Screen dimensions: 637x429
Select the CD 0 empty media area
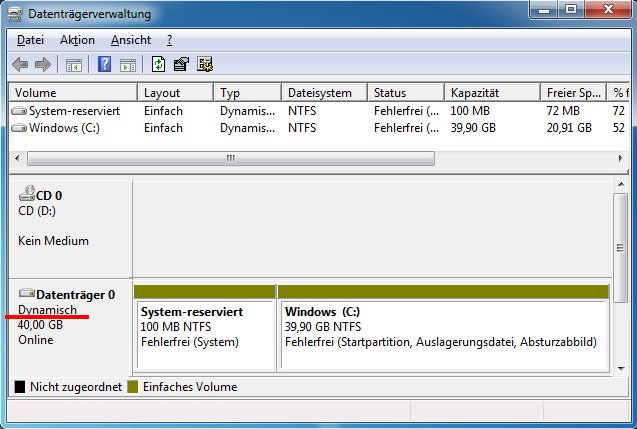[x=372, y=229]
